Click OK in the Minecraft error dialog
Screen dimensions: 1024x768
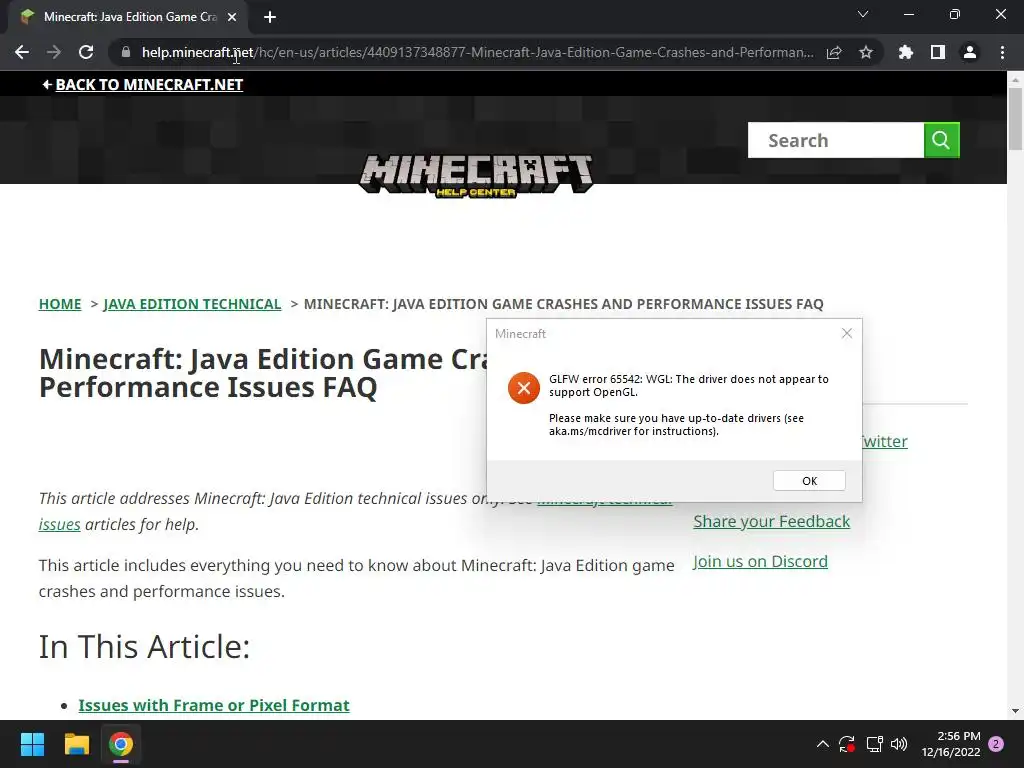809,481
